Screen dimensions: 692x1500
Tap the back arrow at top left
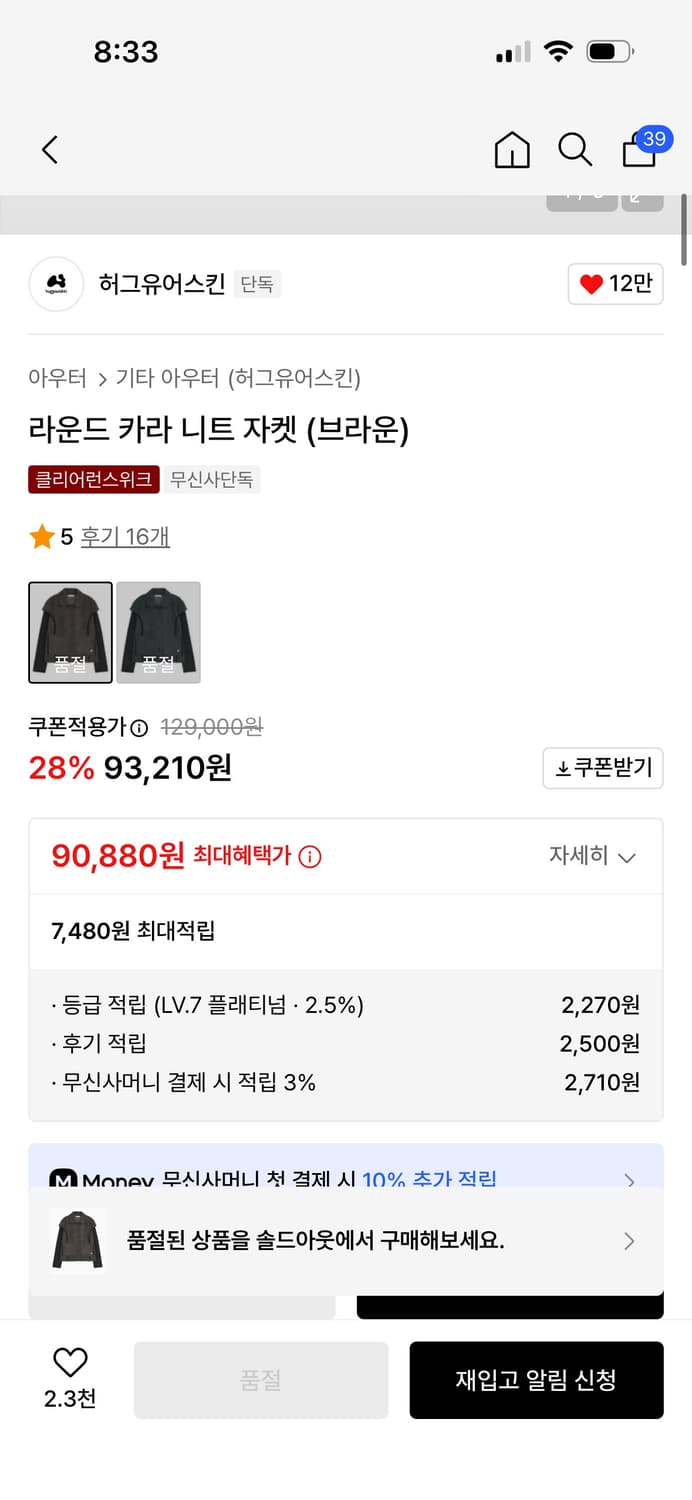50,149
